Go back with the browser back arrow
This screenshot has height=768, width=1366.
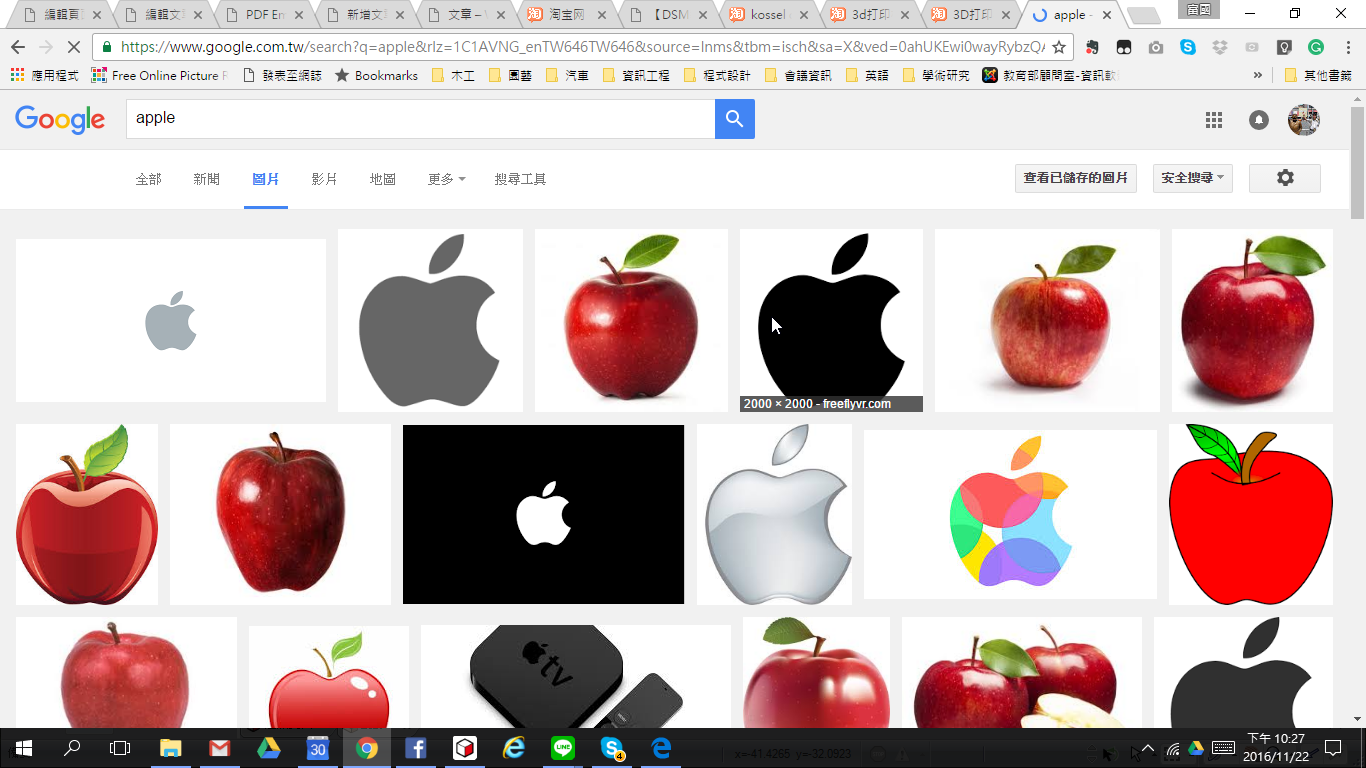[x=17, y=47]
